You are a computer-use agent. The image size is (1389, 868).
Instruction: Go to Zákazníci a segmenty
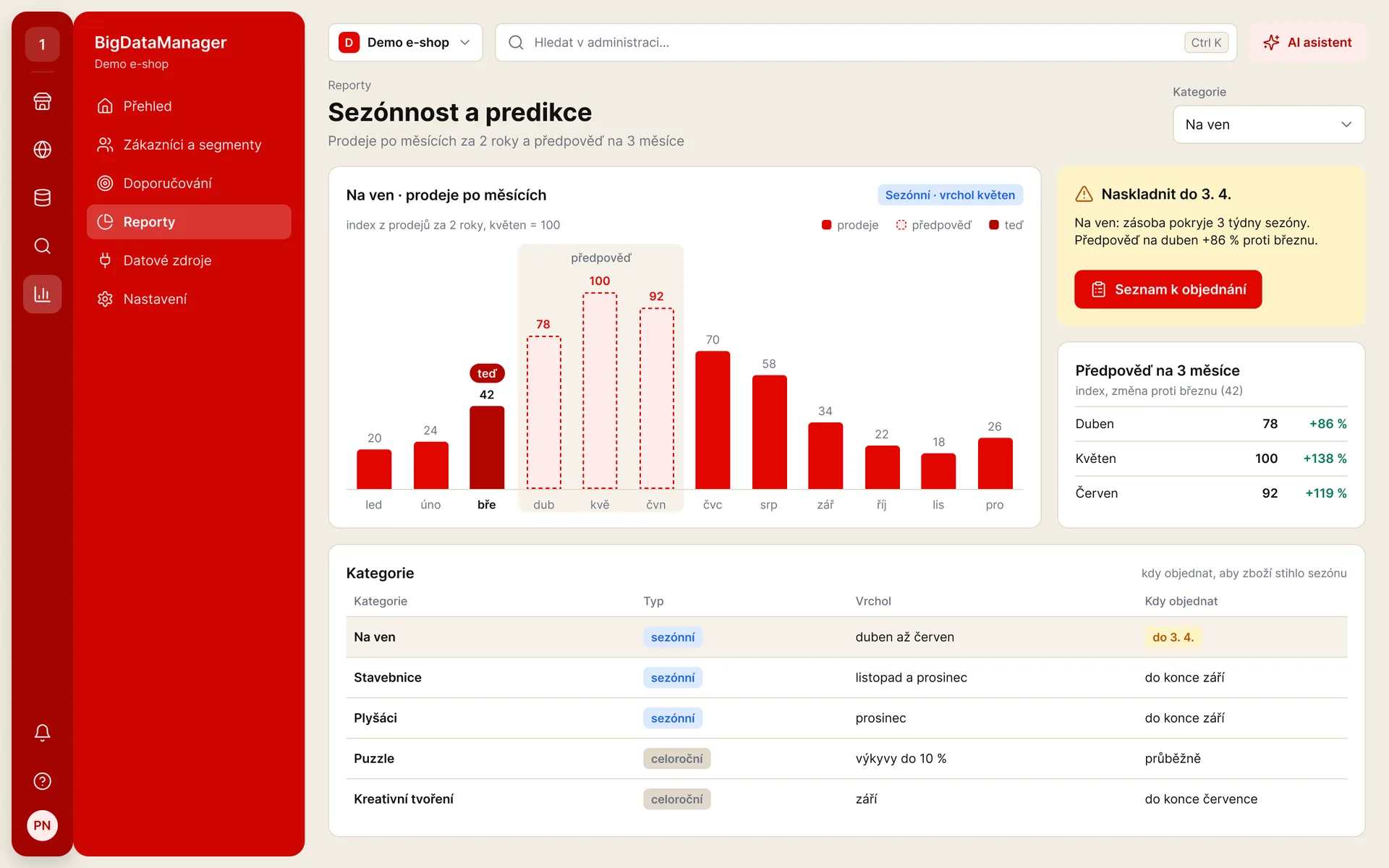(x=189, y=145)
